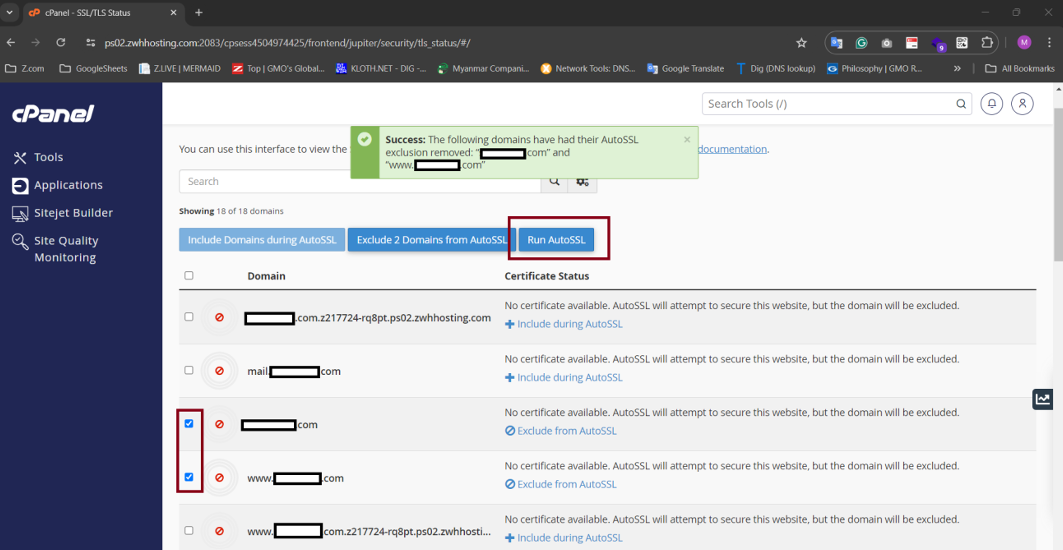Open the Grammarly extension icon

(862, 43)
